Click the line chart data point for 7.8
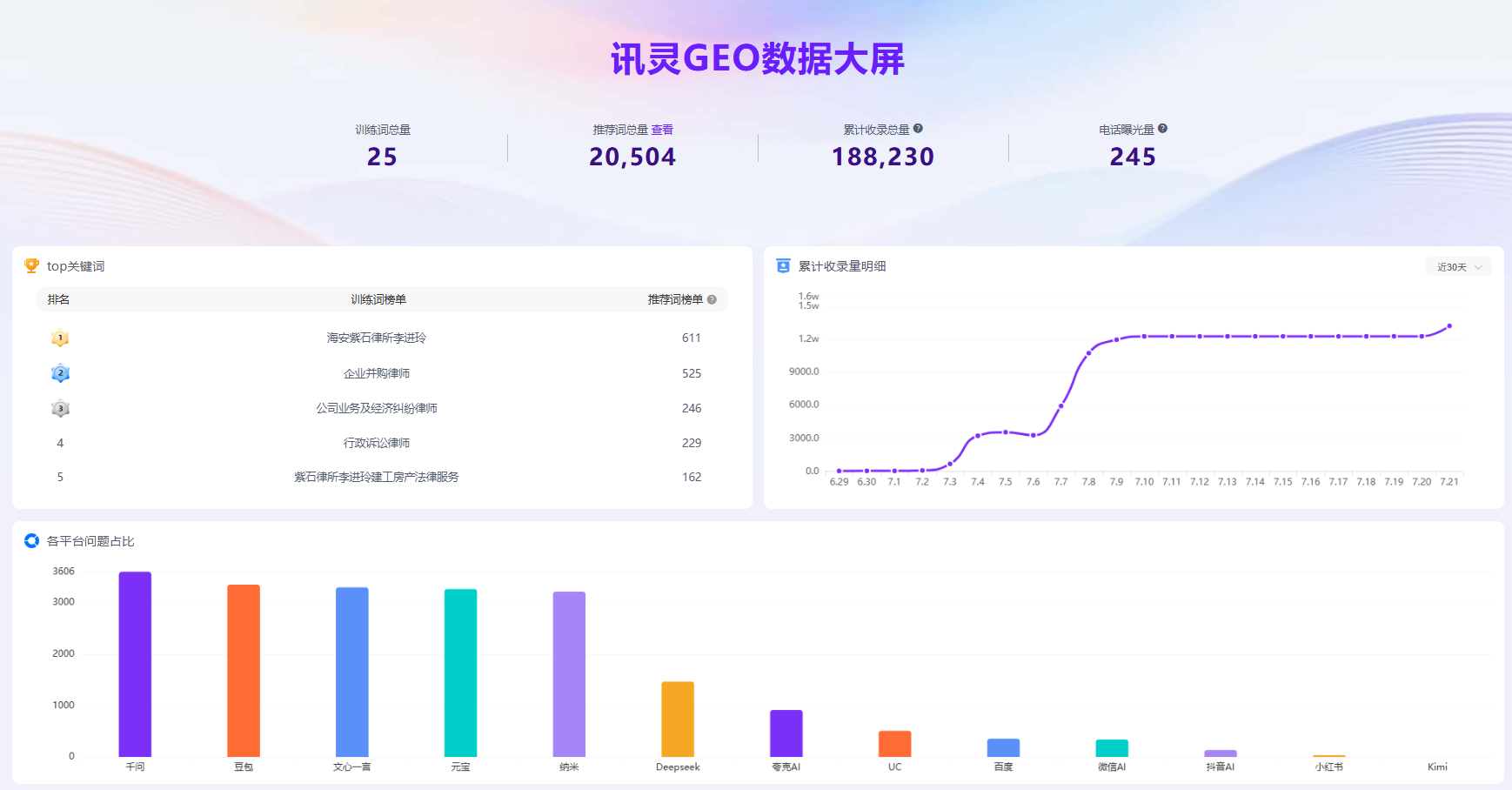The image size is (1512, 790). tap(1088, 352)
